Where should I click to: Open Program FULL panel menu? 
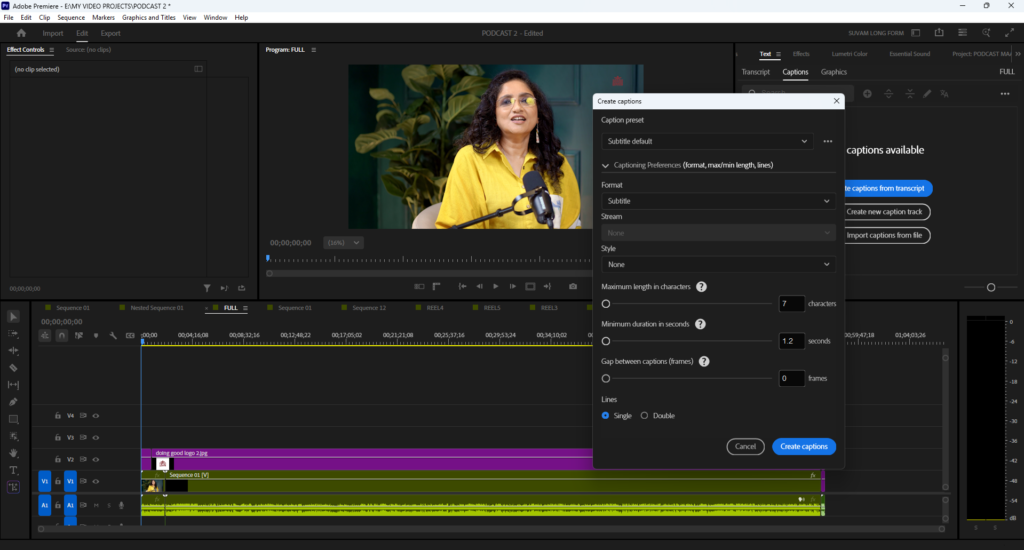[313, 50]
